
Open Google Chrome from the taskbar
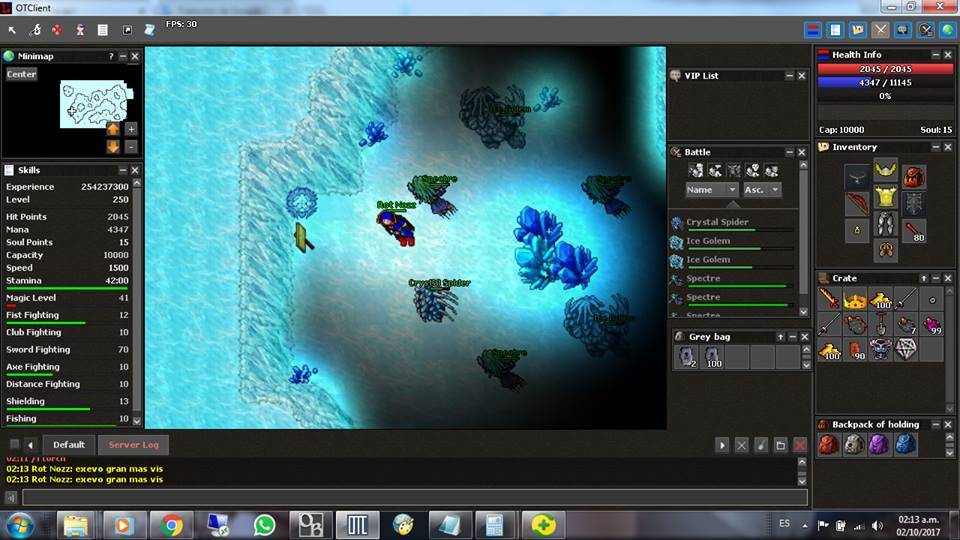tap(171, 525)
